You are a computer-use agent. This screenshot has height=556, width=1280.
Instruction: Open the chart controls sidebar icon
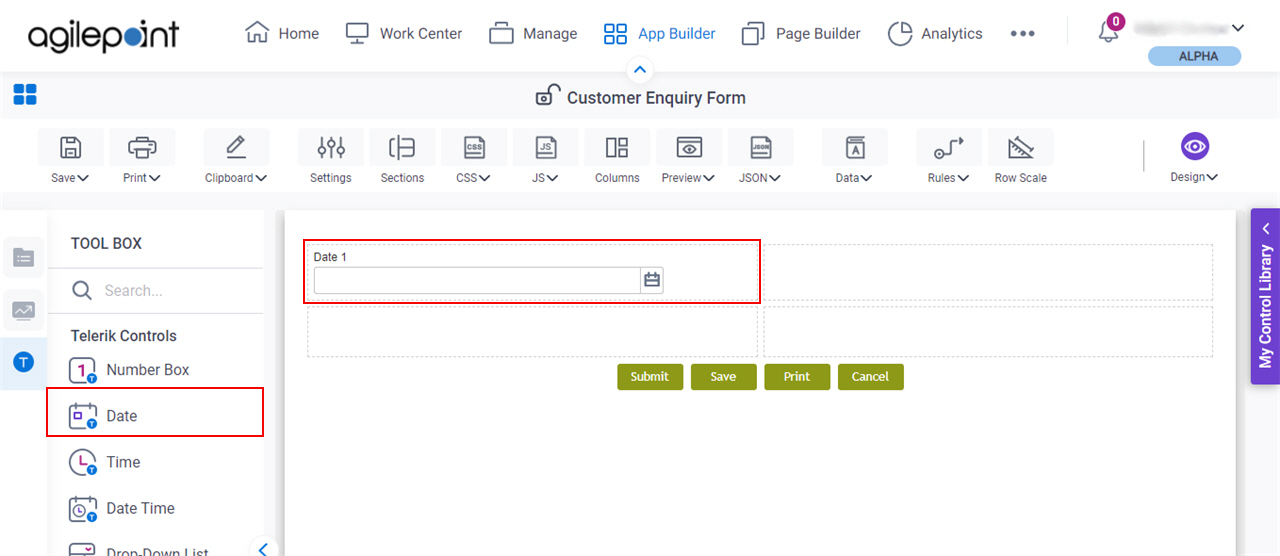pos(23,310)
